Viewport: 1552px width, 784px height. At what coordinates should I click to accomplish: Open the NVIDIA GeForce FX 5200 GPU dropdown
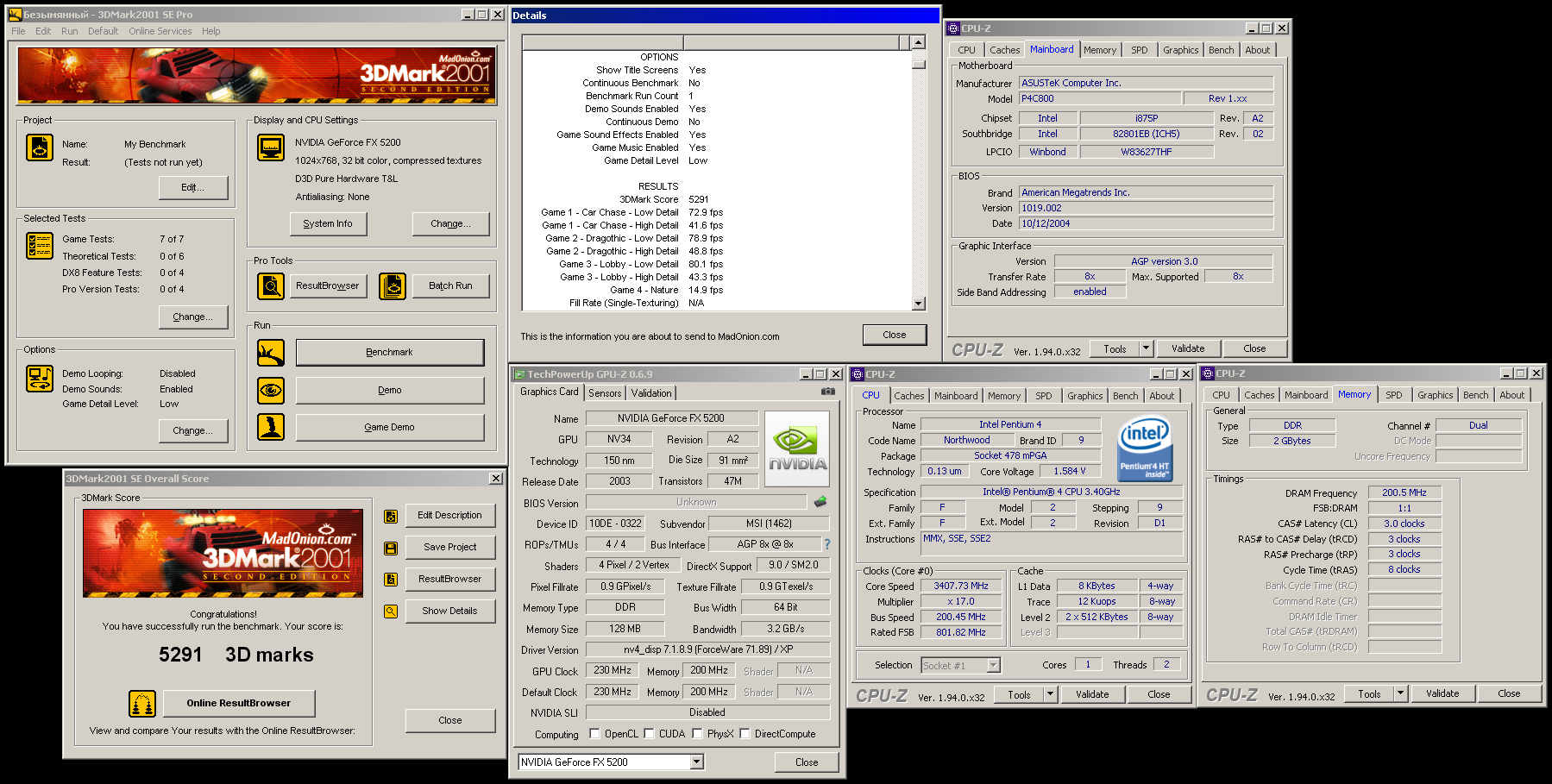coord(696,762)
